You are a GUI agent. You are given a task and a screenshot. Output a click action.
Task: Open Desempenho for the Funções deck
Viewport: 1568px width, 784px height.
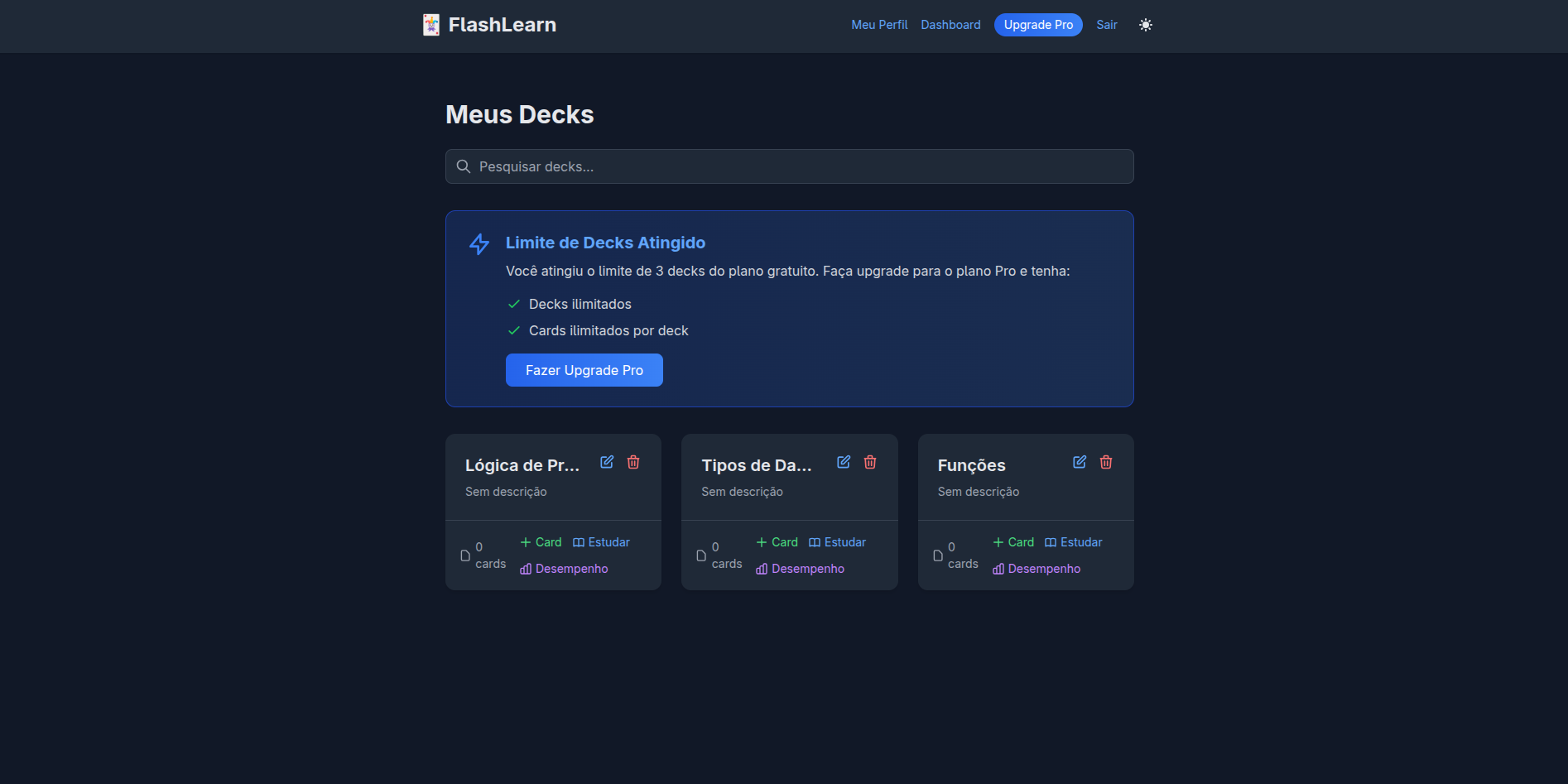click(1037, 569)
